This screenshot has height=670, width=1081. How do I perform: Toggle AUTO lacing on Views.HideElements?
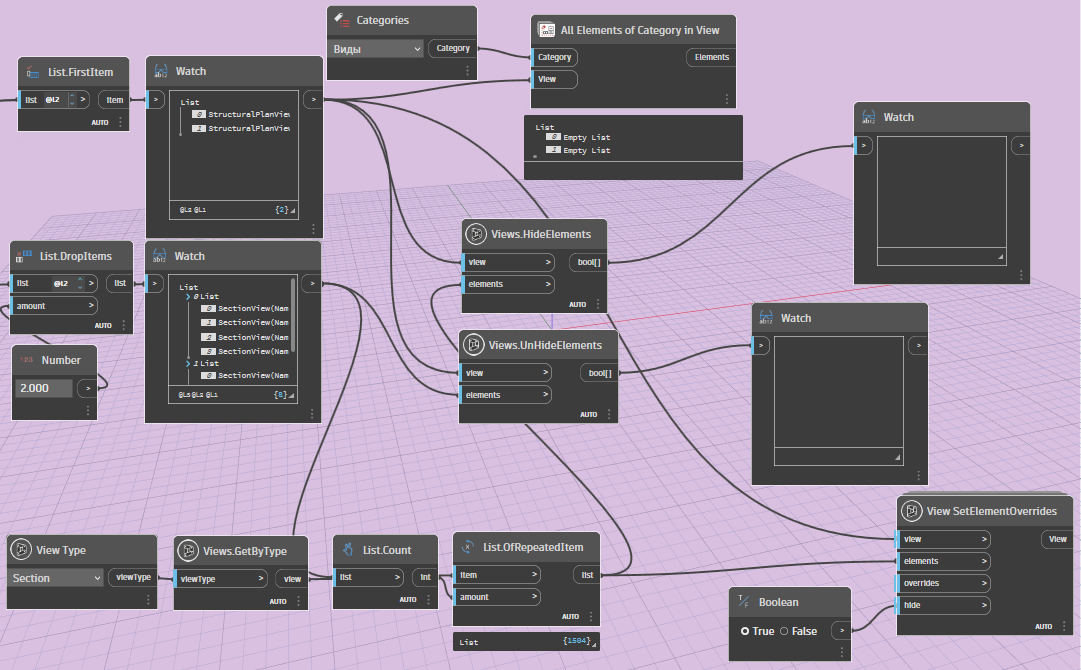pos(578,304)
